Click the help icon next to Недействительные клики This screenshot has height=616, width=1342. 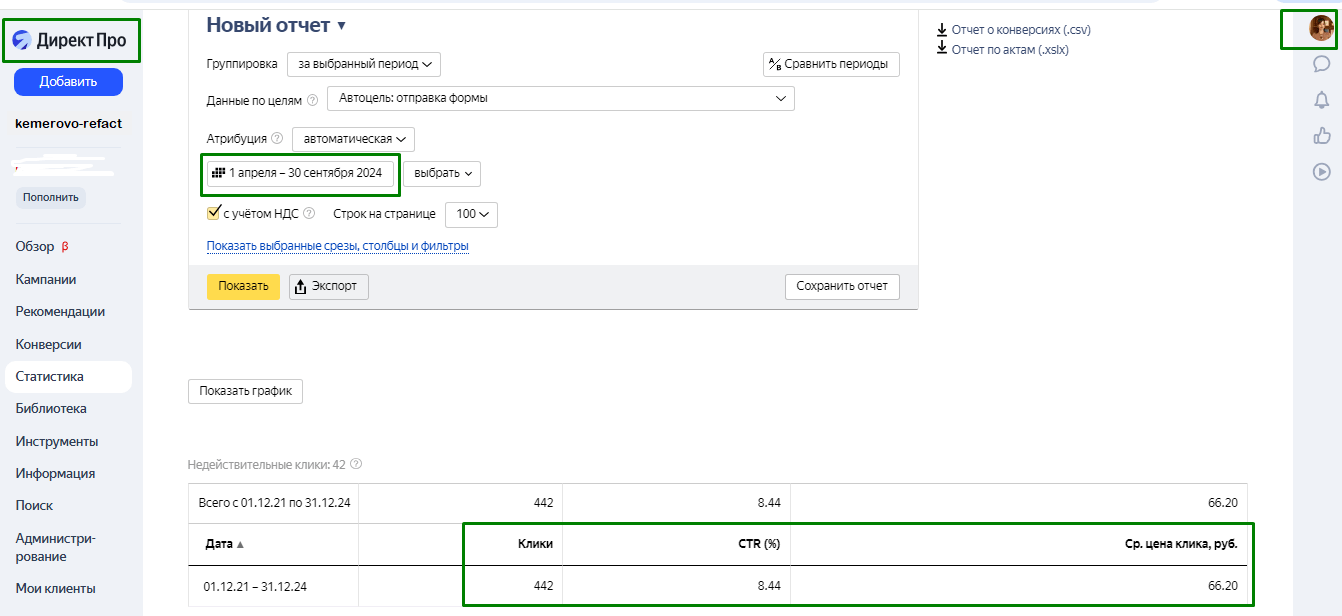click(356, 464)
